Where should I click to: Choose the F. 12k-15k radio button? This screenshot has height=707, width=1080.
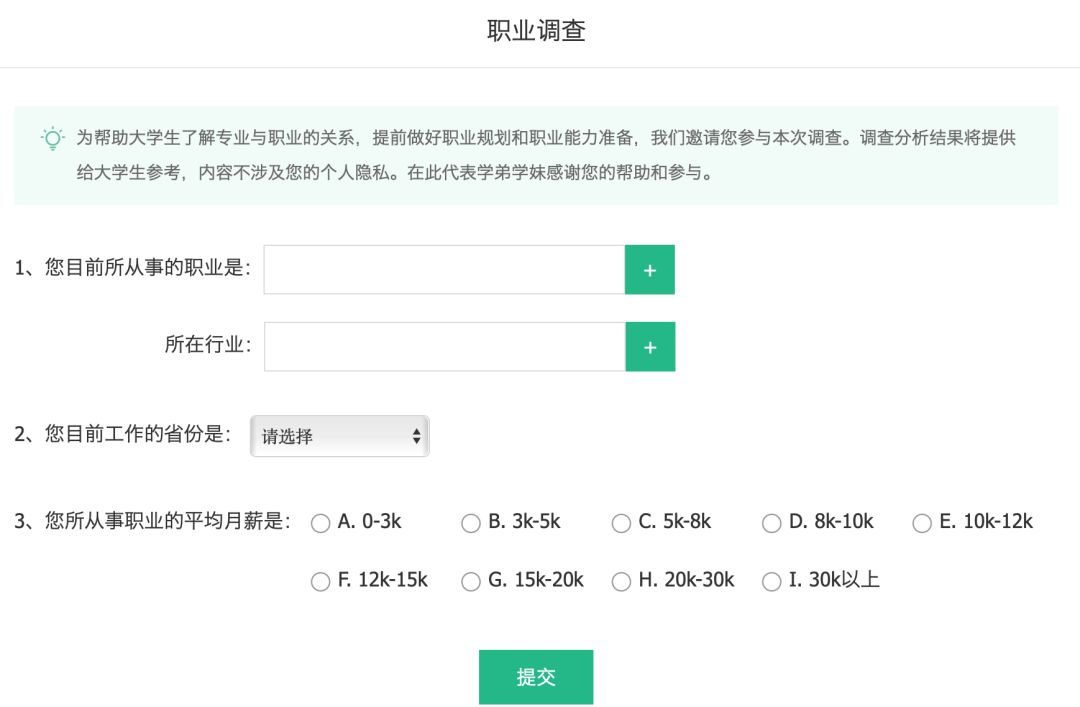(320, 582)
